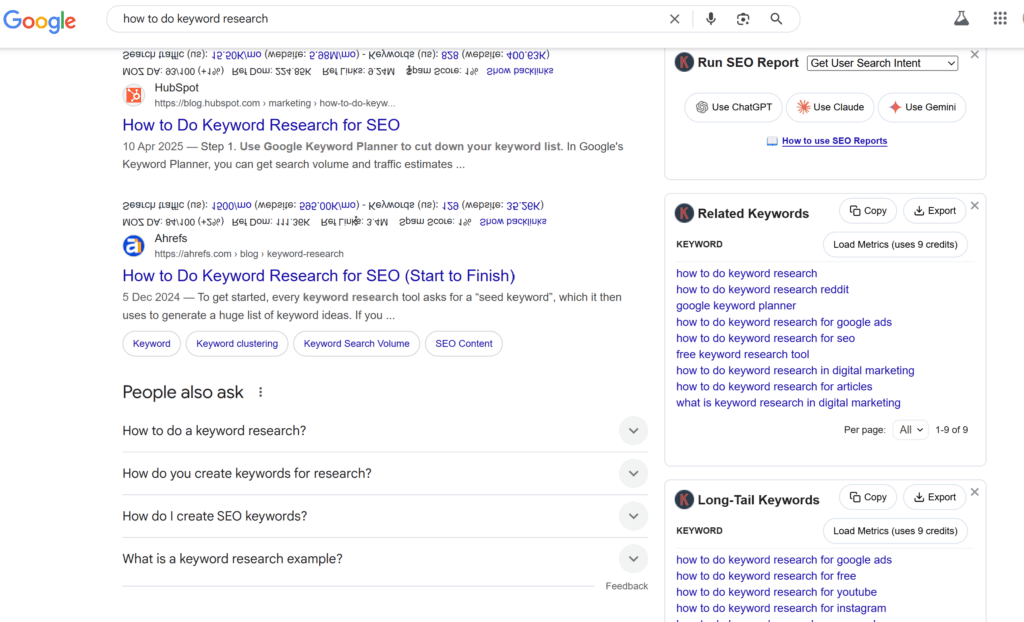The image size is (1024, 622).
Task: Open the Get User Search Intent dropdown
Action: point(882,63)
